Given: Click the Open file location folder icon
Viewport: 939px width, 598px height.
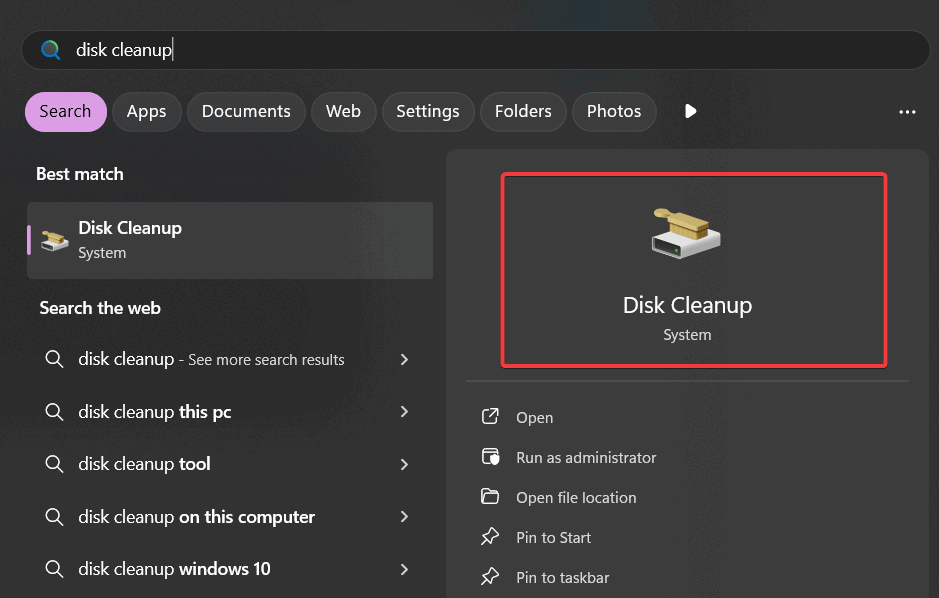Looking at the screenshot, I should click(490, 497).
